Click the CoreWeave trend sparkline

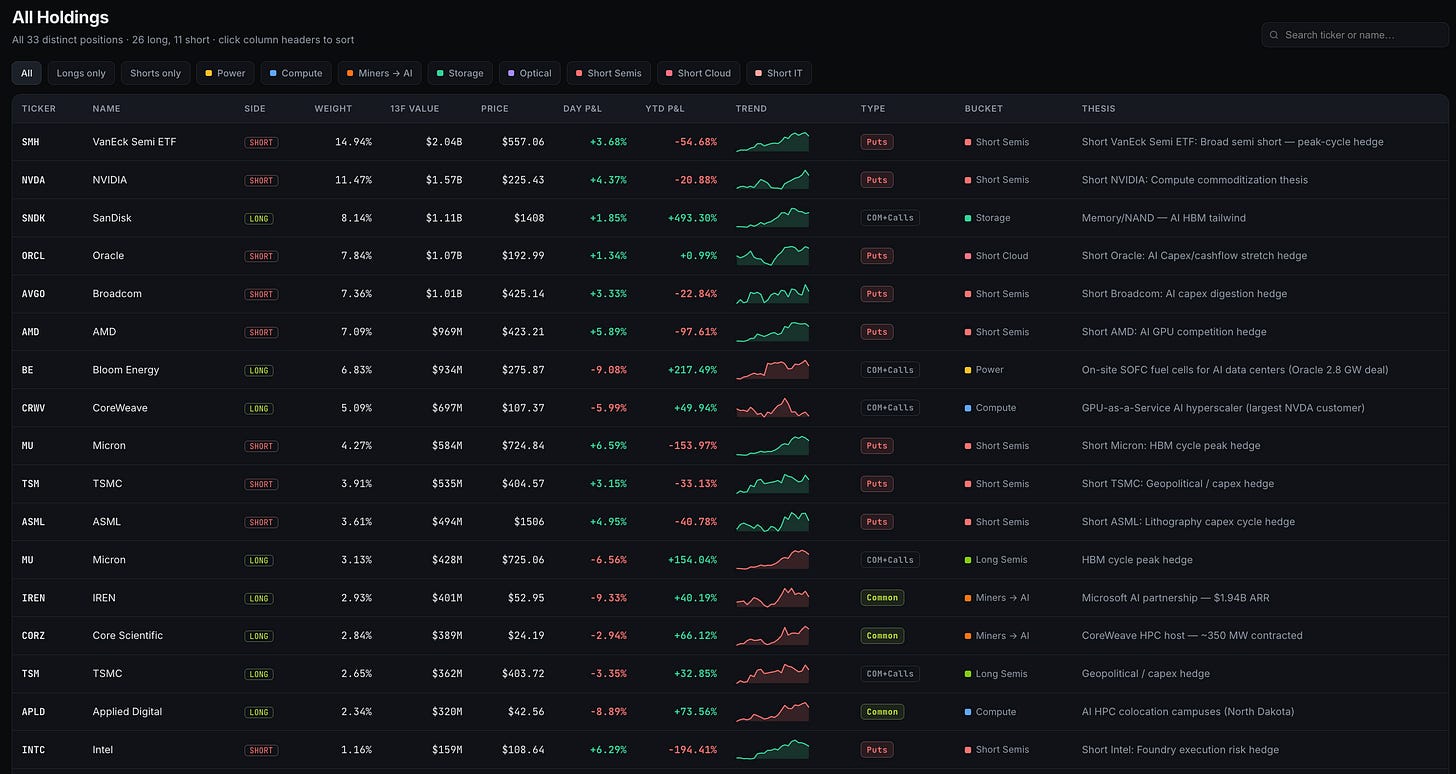tap(772, 407)
